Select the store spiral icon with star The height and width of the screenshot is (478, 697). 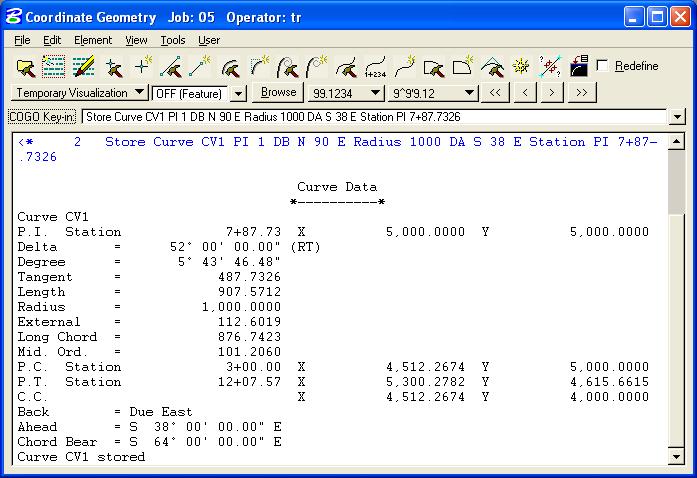316,66
